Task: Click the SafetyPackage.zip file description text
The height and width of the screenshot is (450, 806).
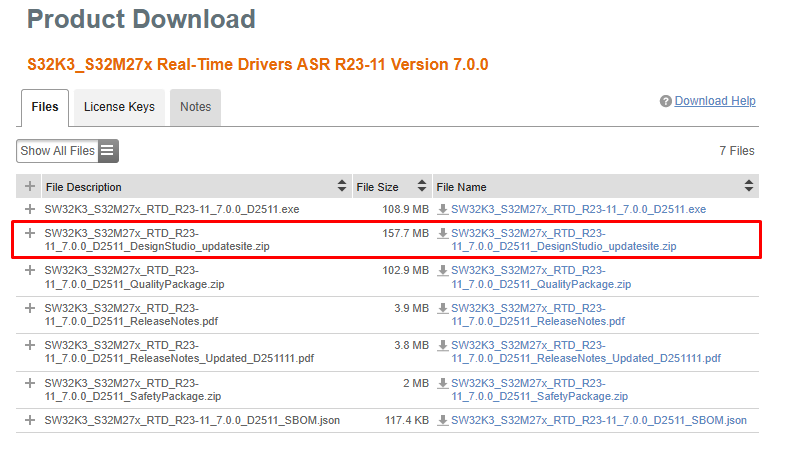Action: pyautogui.click(x=133, y=390)
